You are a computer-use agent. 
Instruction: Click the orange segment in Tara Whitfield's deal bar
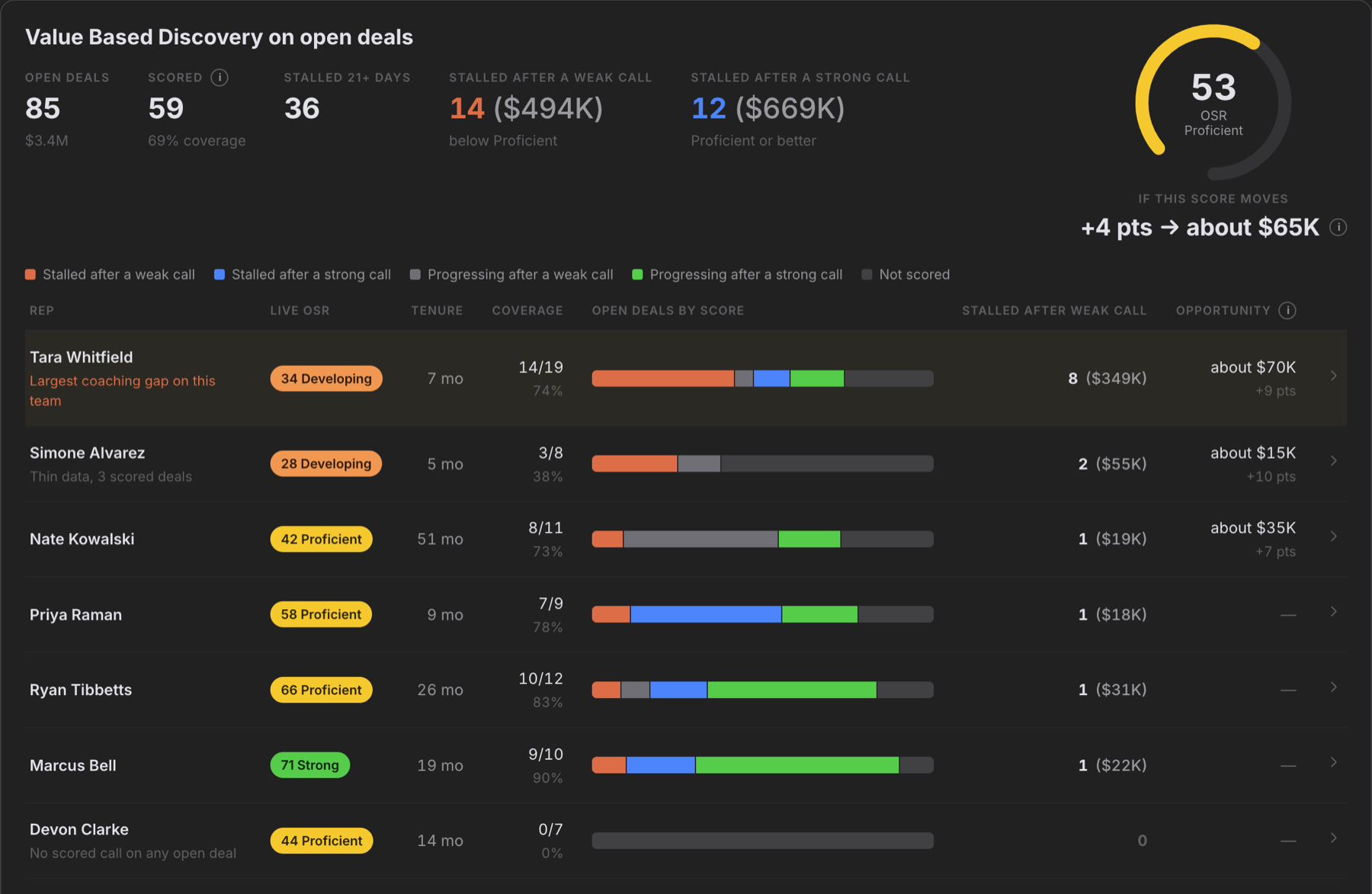663,378
